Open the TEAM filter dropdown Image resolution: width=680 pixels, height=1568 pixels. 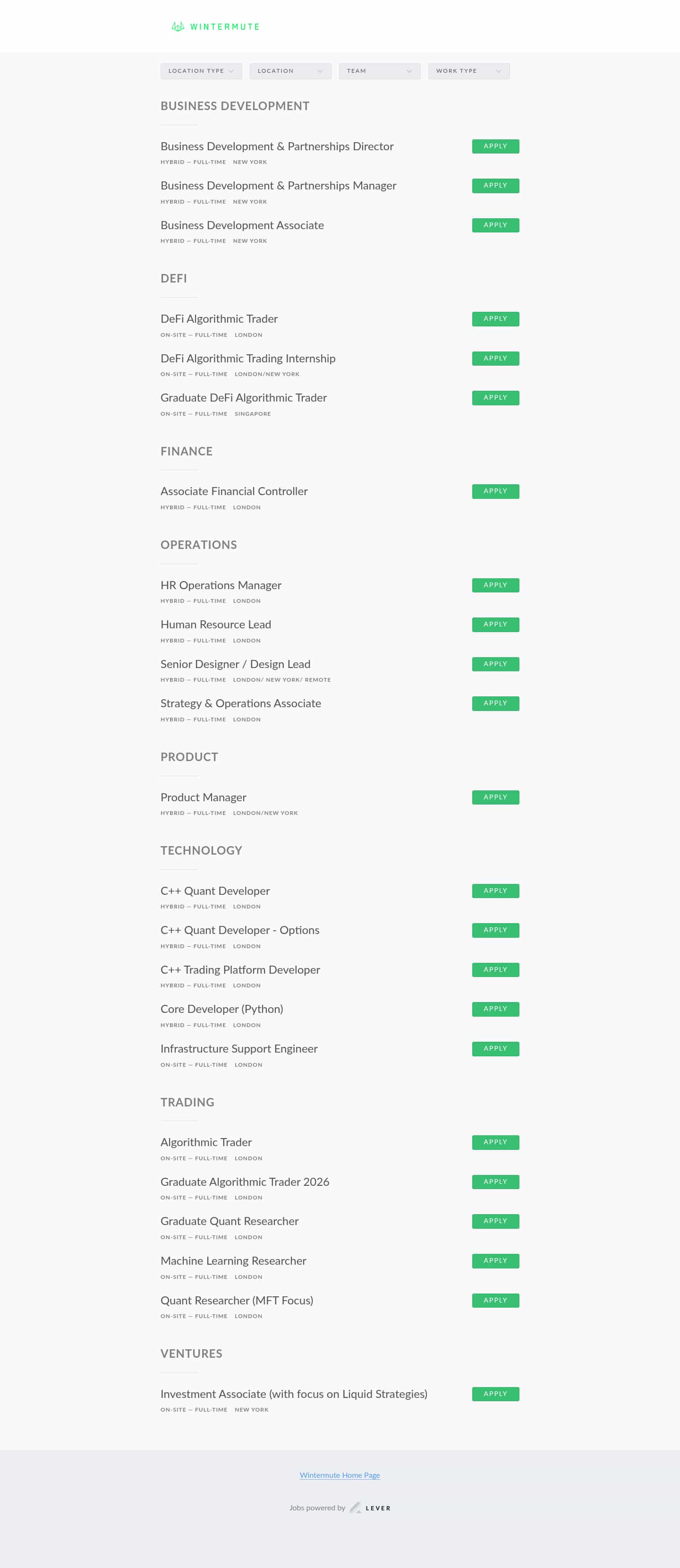[x=379, y=70]
